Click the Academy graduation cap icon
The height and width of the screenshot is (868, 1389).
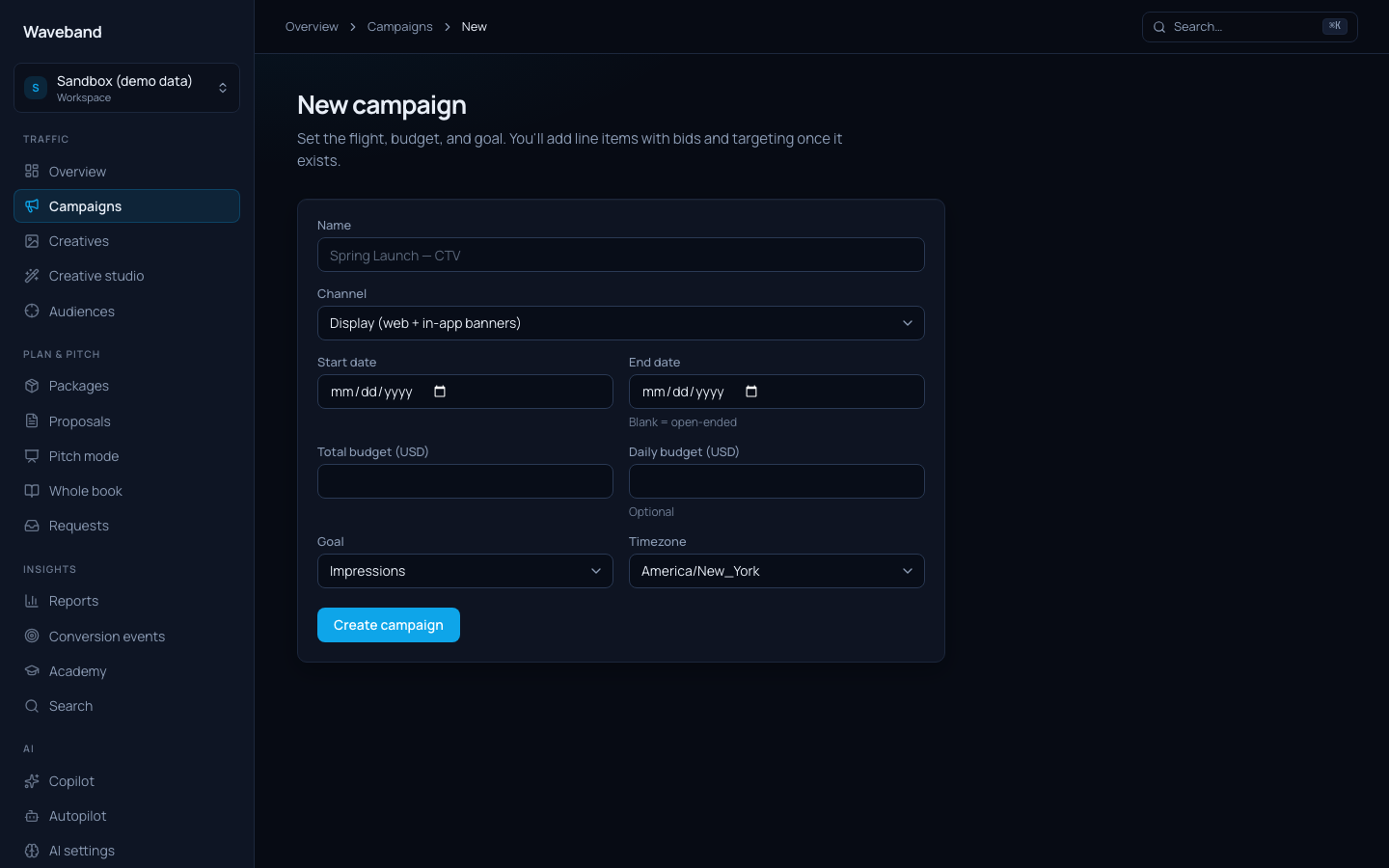pos(32,670)
